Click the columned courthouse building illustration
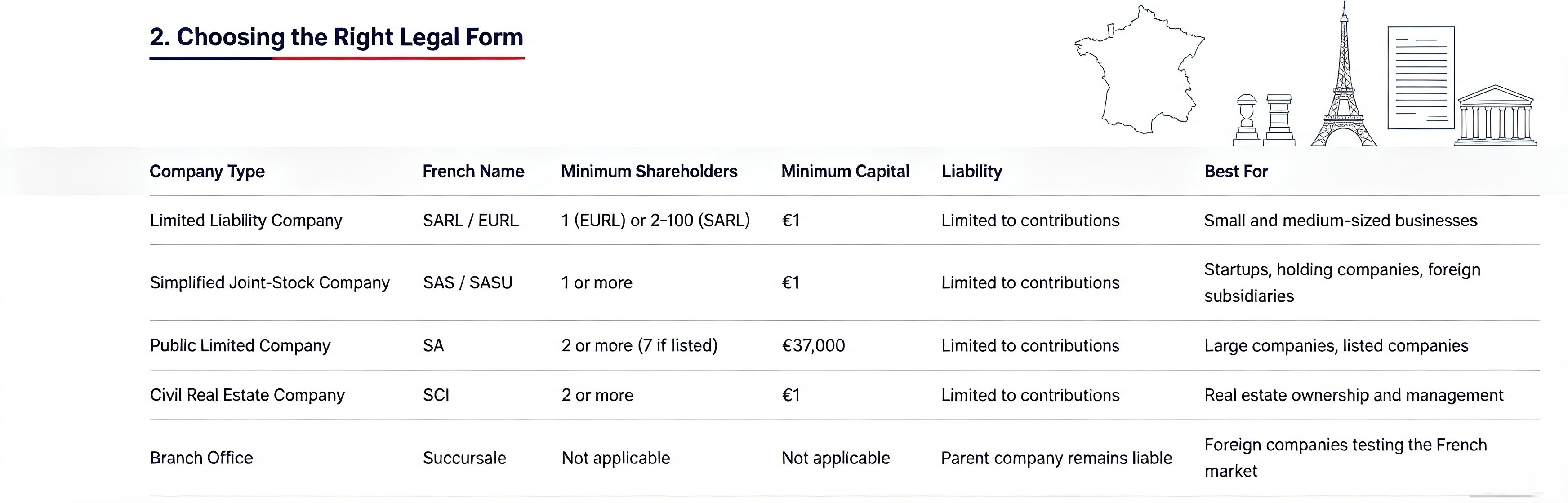 tap(1495, 115)
